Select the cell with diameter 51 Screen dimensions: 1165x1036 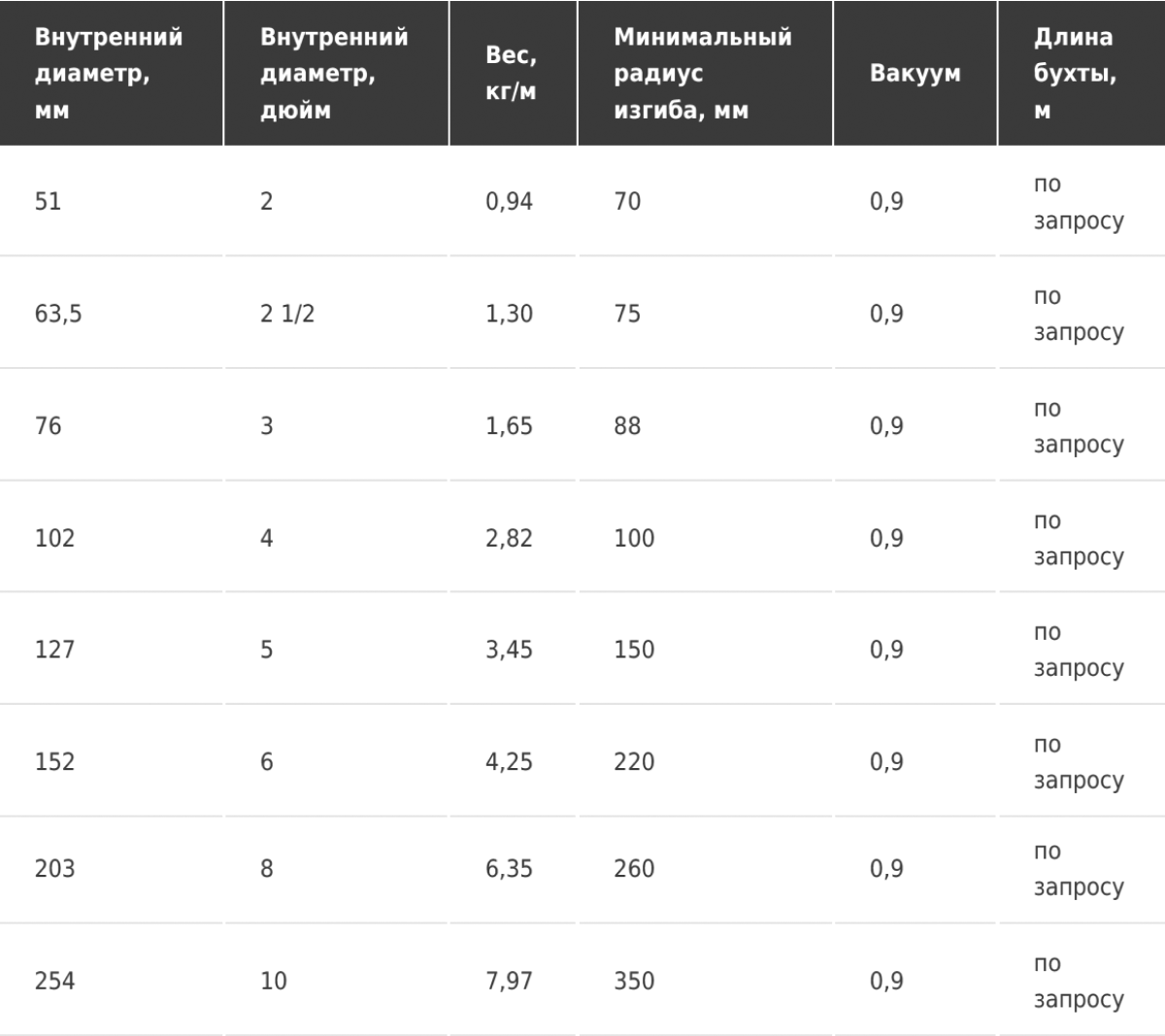click(x=111, y=201)
